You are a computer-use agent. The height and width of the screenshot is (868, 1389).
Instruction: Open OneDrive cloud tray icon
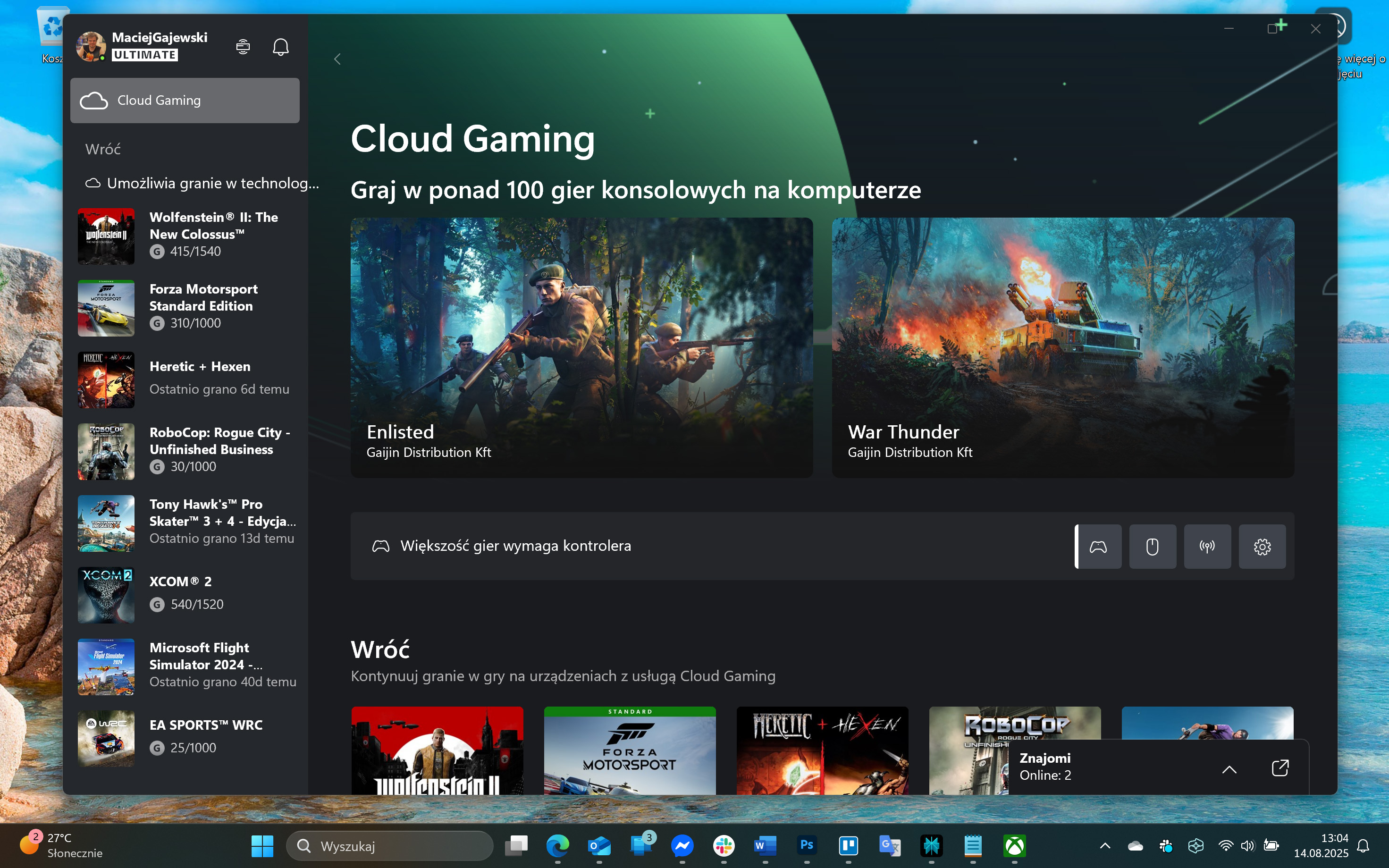click(1135, 846)
